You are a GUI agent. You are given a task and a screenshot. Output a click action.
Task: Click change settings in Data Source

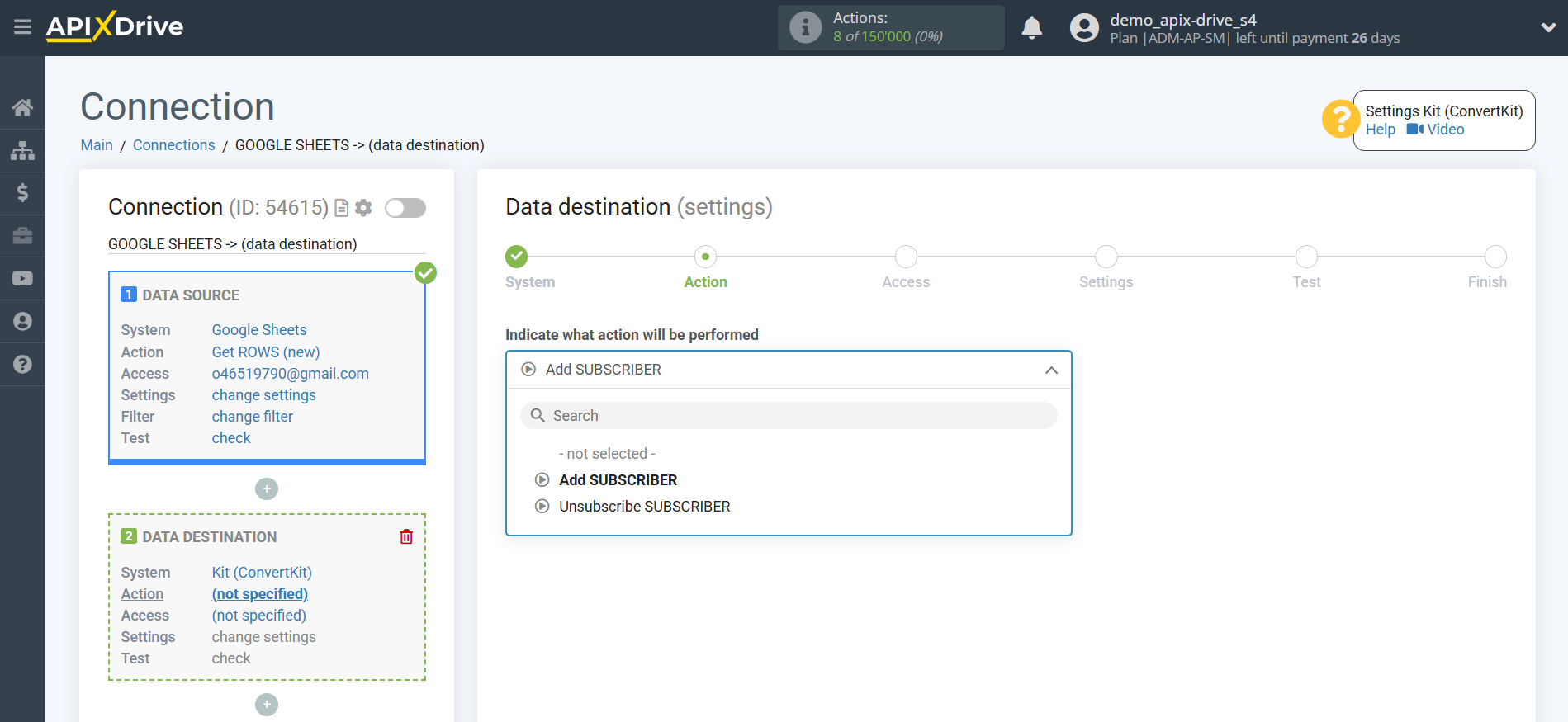[264, 395]
